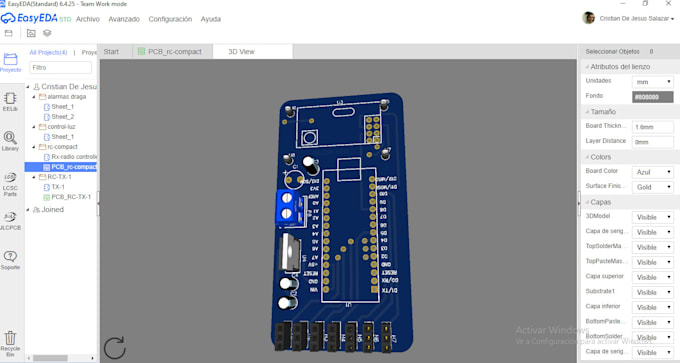Viewport: 680px width, 363px height.
Task: Toggle Capa superior visibility dropdown
Action: [652, 277]
